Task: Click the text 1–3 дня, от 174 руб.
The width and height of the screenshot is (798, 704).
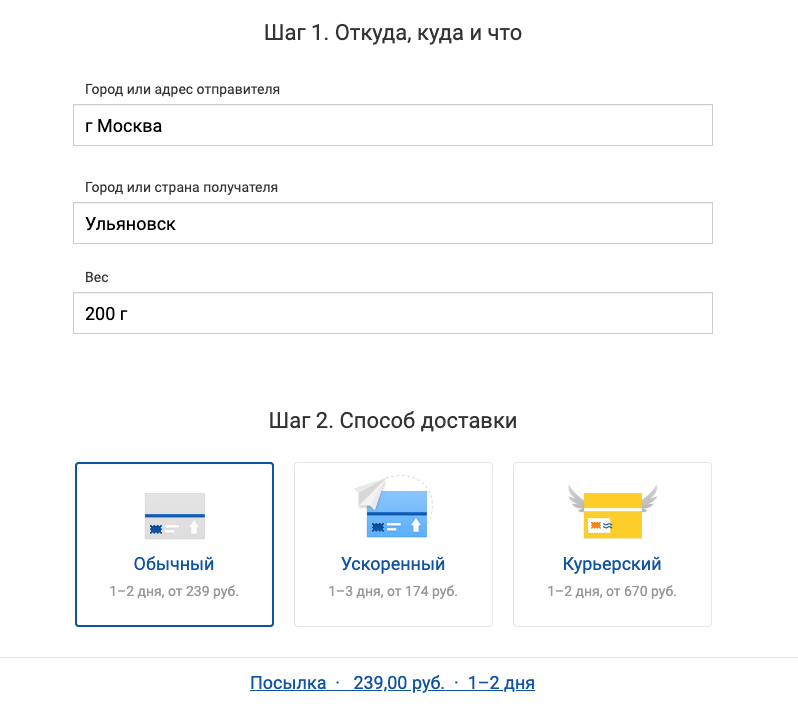Action: click(x=393, y=592)
